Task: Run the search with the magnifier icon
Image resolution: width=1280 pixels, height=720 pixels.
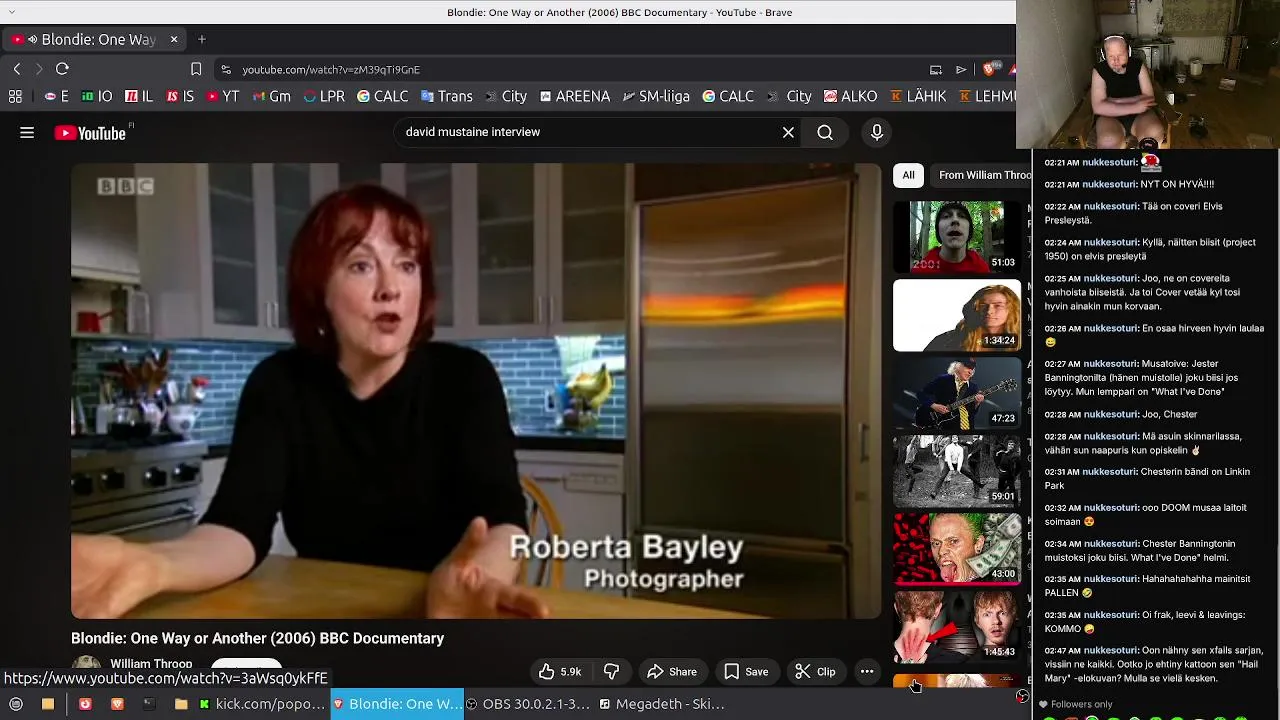Action: pos(825,132)
